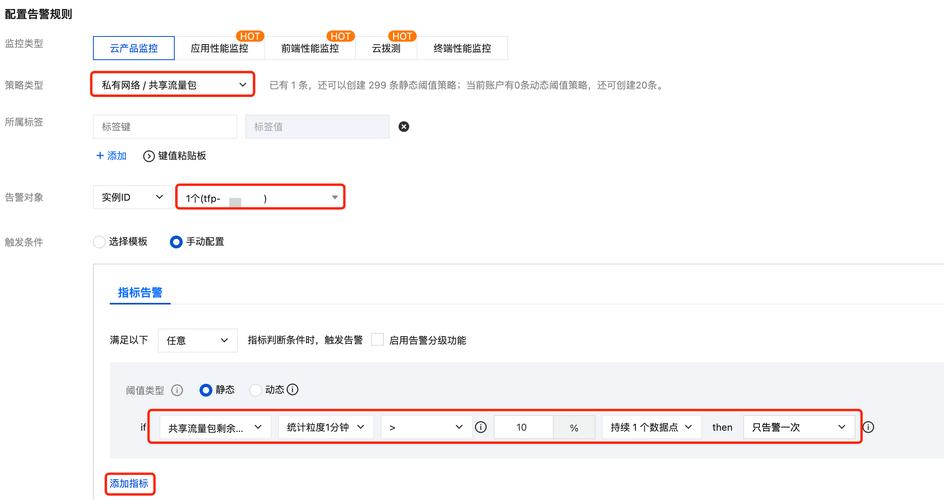
Task: Click the info icon after 只告警一次
Action: point(868,427)
